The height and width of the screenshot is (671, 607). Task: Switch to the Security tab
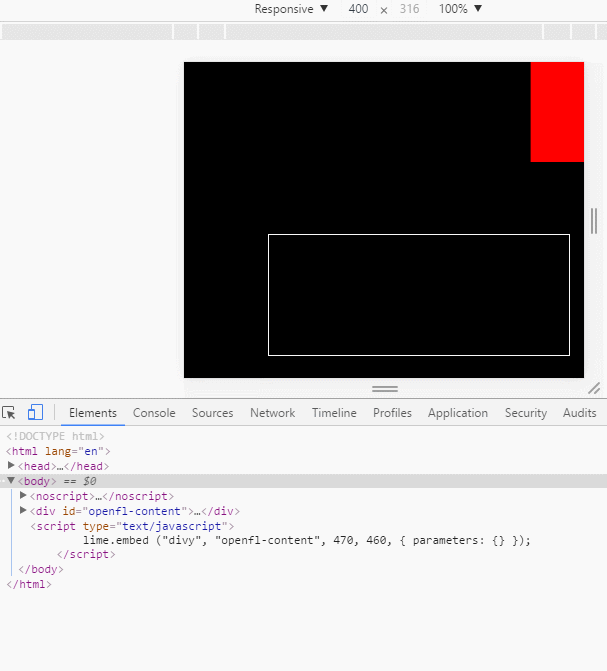click(526, 413)
